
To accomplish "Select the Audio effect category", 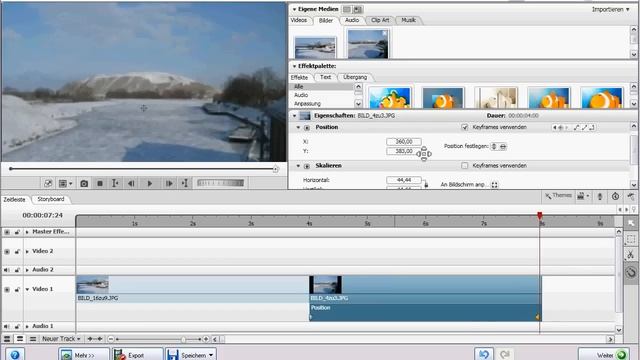I will (x=322, y=95).
